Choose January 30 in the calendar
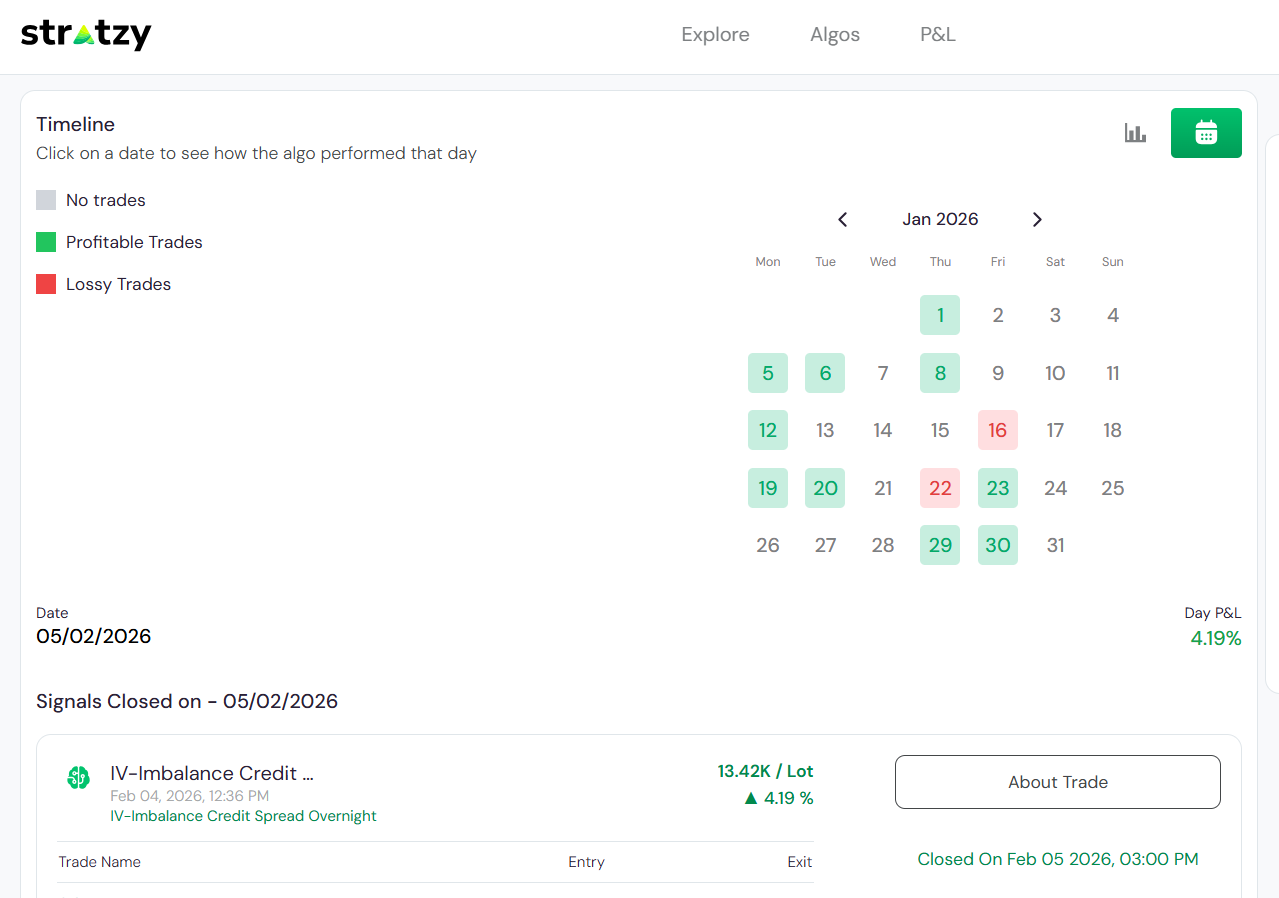This screenshot has width=1279, height=898. click(x=997, y=545)
